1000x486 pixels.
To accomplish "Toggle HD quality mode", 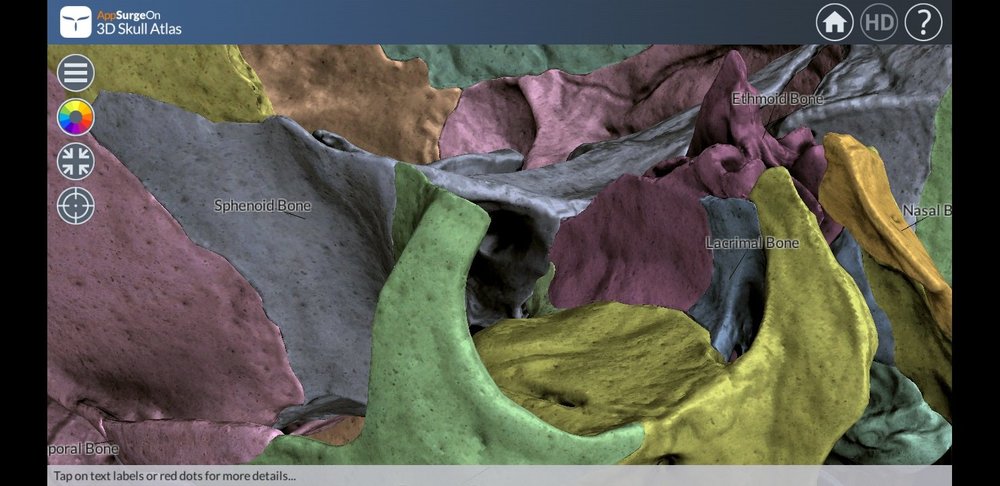I will pos(879,22).
